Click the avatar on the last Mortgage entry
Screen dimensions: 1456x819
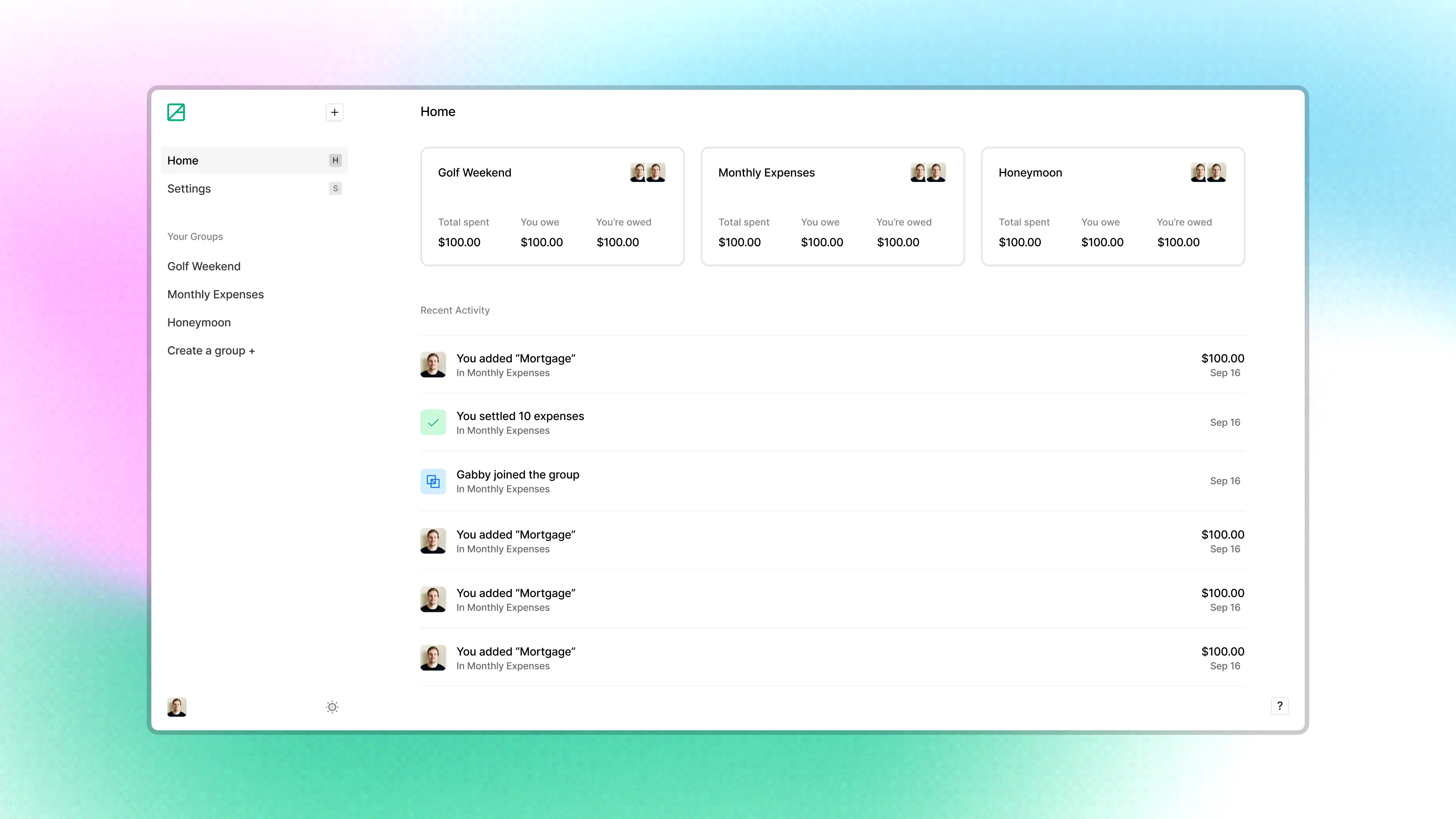pyautogui.click(x=433, y=657)
